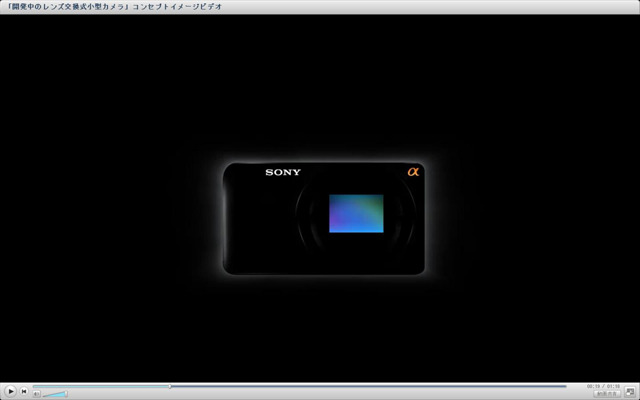The width and height of the screenshot is (640, 400).
Task: Click the SONY logo in the video
Action: pos(283,172)
